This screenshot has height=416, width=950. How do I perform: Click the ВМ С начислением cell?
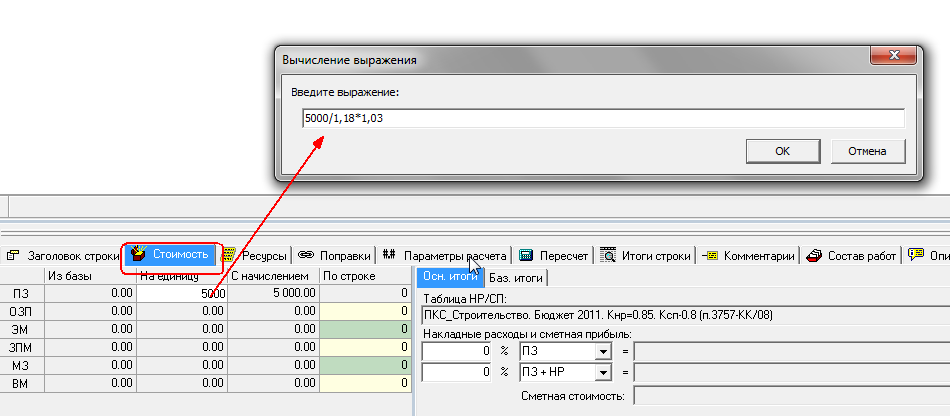pos(273,383)
